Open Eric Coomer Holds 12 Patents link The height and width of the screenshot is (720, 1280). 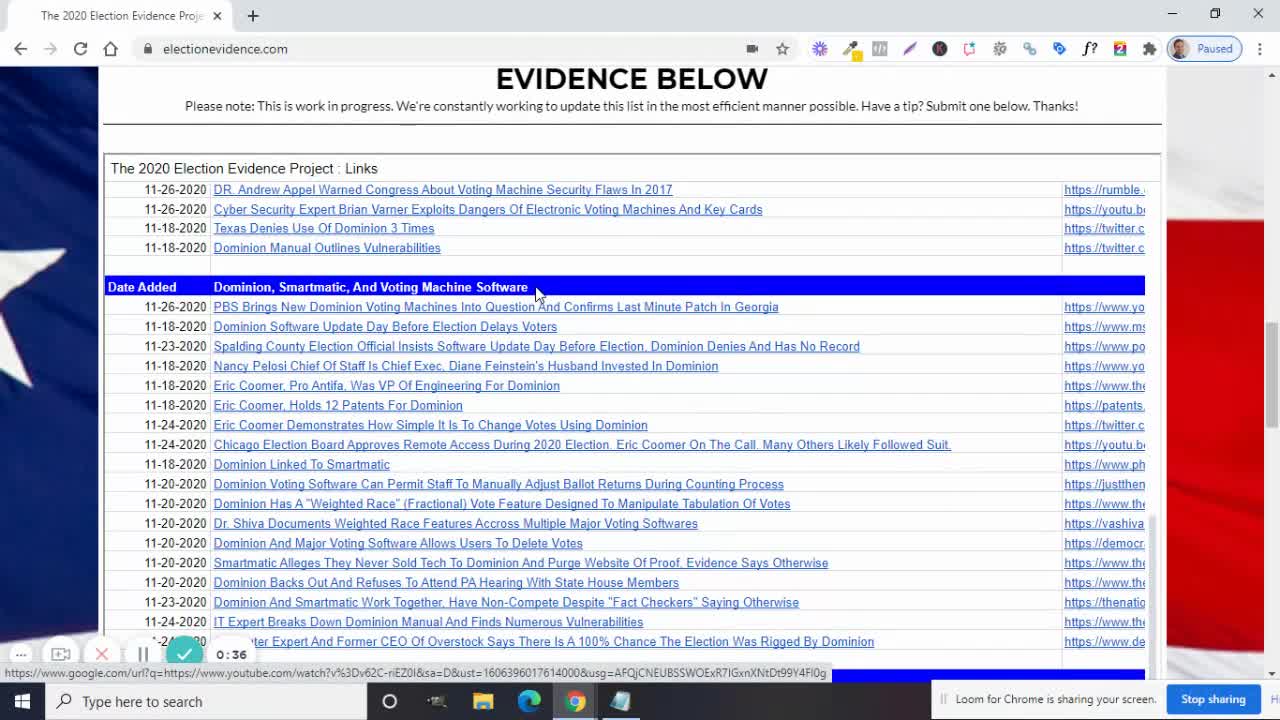(x=338, y=405)
